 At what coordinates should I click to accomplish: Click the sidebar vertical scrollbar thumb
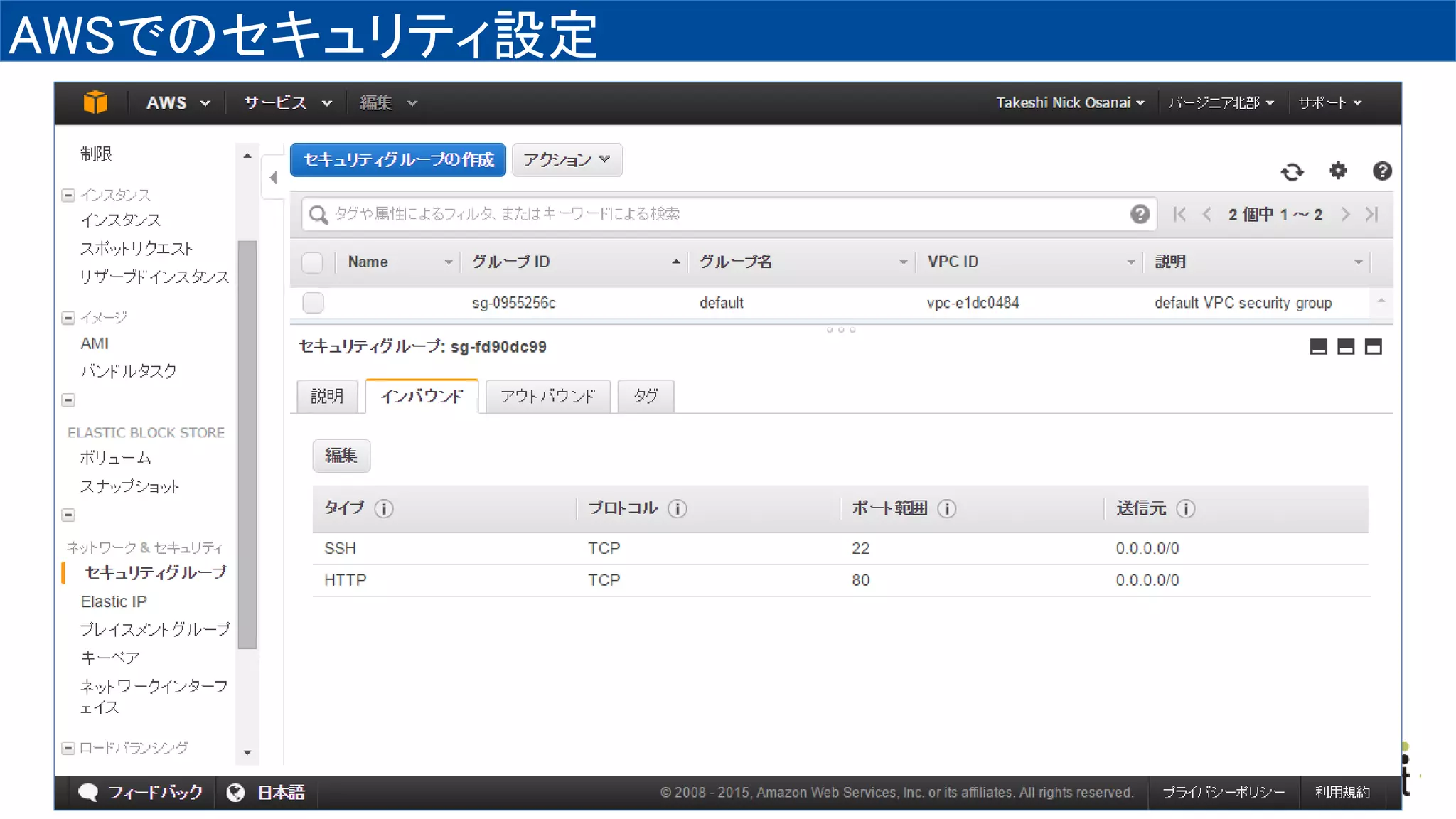click(x=247, y=445)
